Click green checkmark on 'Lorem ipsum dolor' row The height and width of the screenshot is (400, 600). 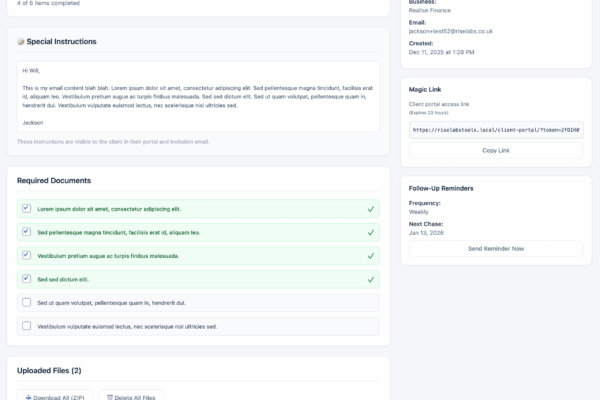coord(370,209)
